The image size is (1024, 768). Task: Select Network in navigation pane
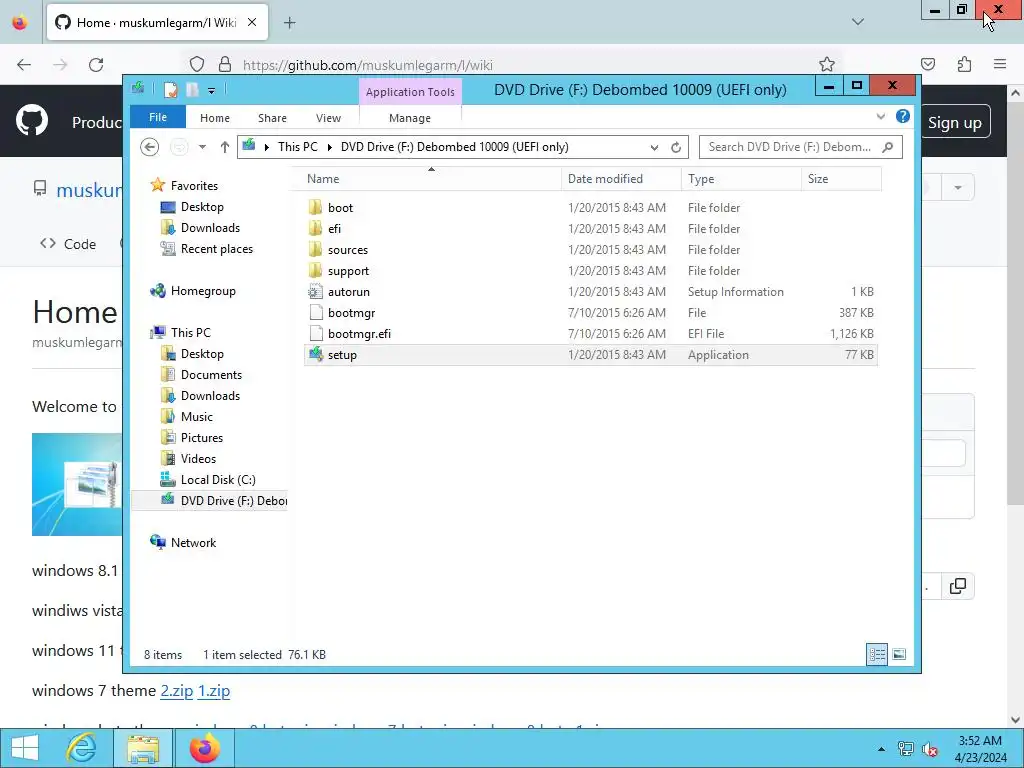tap(193, 543)
